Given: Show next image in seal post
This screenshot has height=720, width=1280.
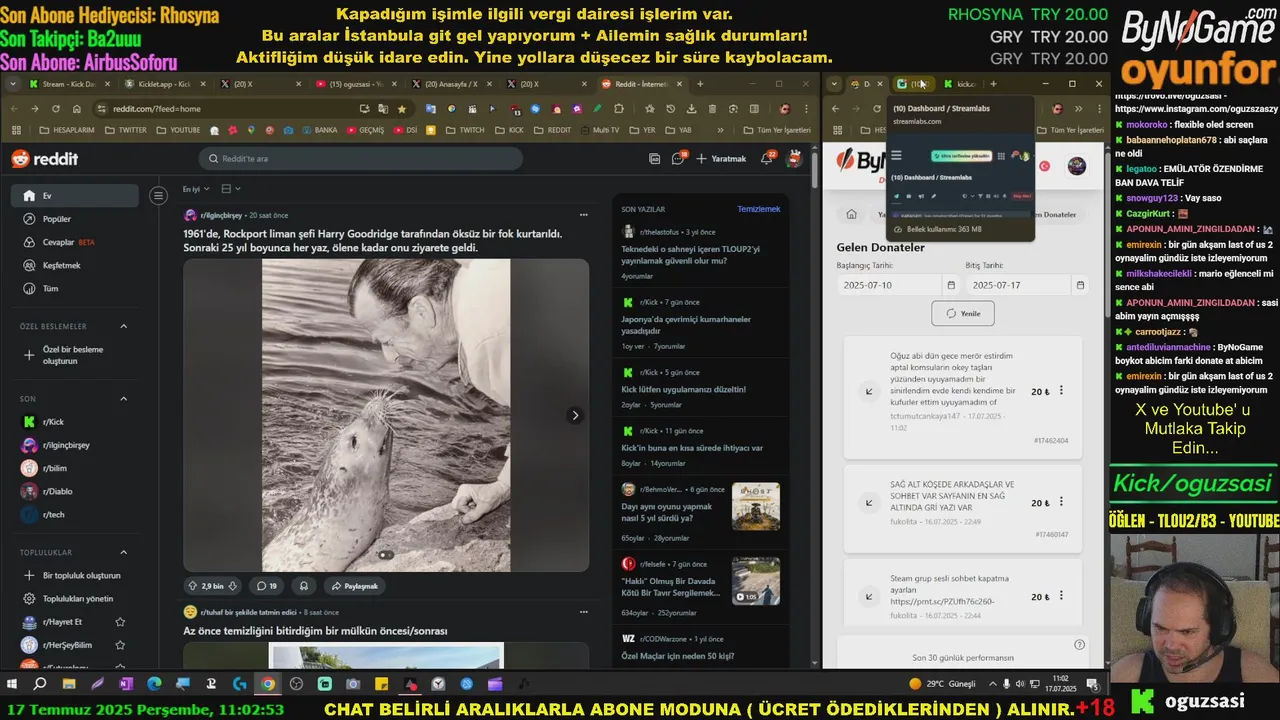Looking at the screenshot, I should [574, 415].
